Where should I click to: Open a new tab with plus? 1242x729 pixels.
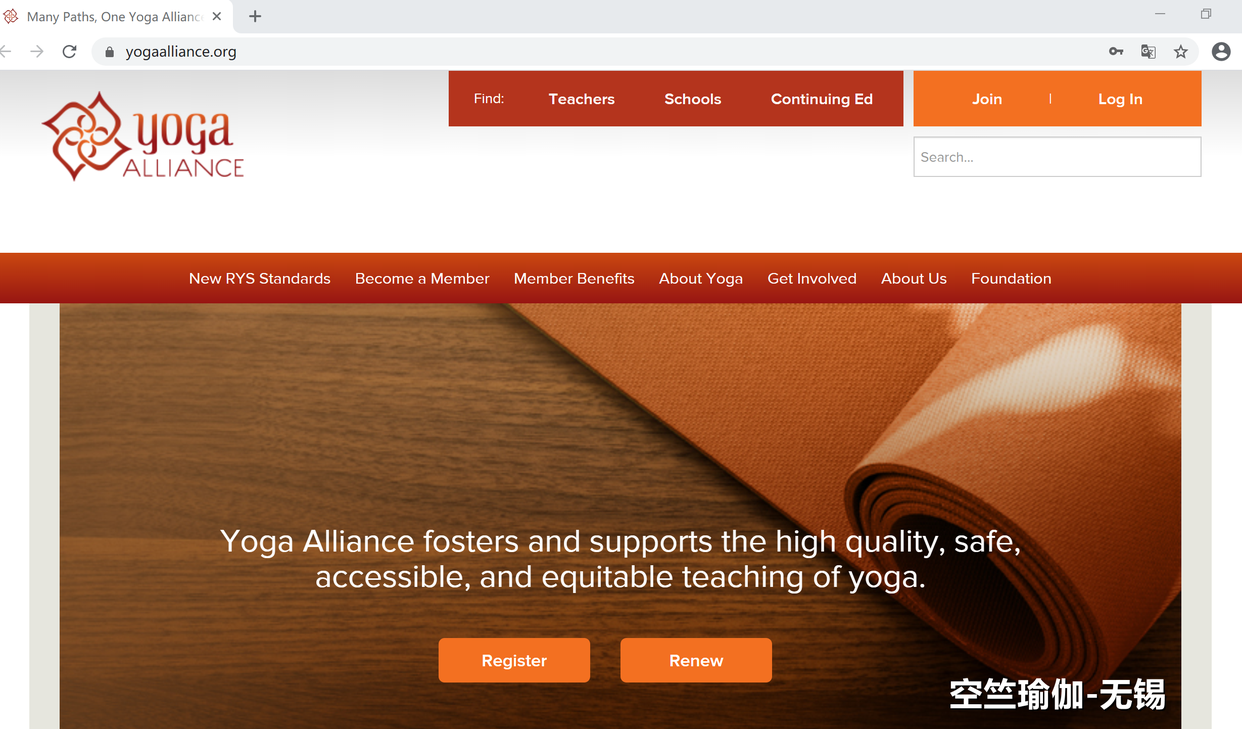tap(255, 16)
